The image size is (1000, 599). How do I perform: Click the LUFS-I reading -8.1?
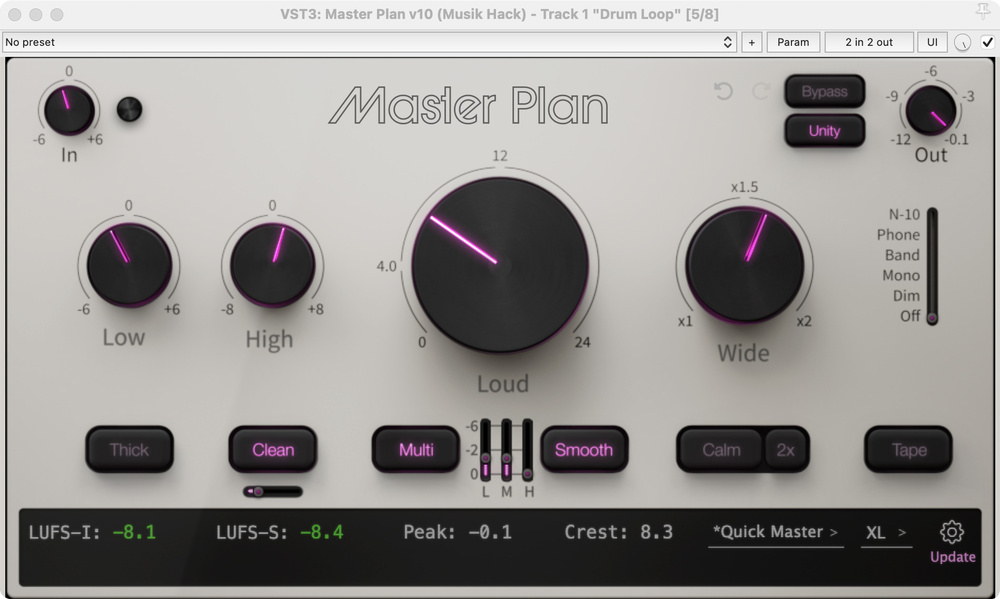coord(135,532)
